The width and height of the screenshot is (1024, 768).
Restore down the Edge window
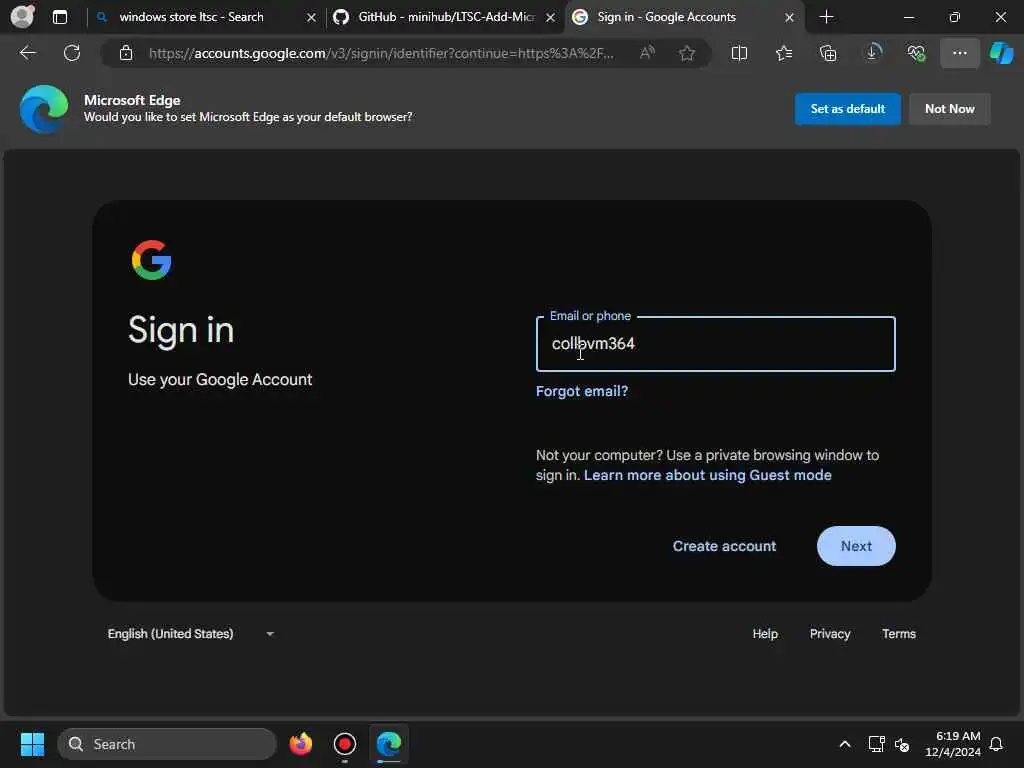(954, 17)
